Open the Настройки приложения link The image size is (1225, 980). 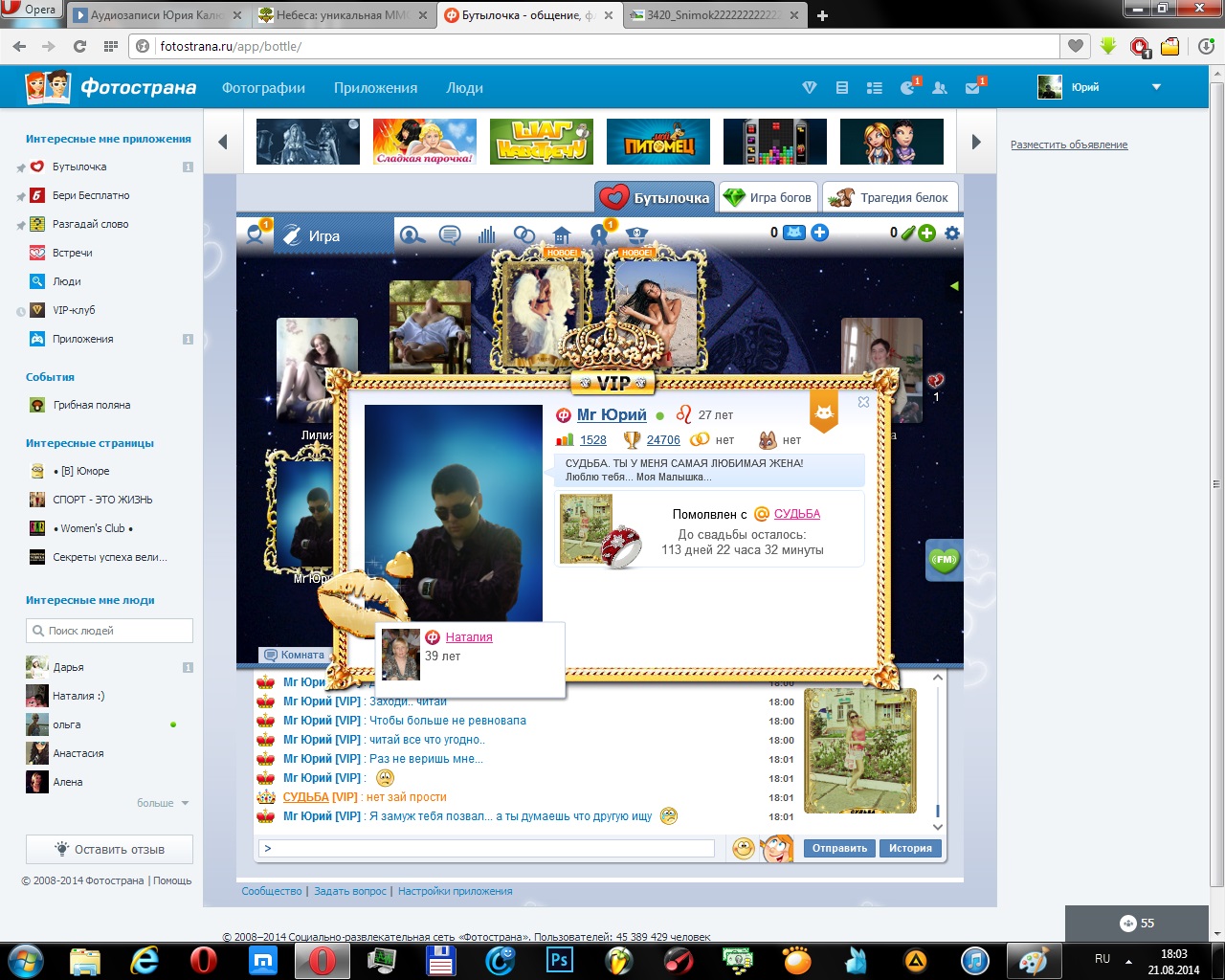tap(455, 891)
